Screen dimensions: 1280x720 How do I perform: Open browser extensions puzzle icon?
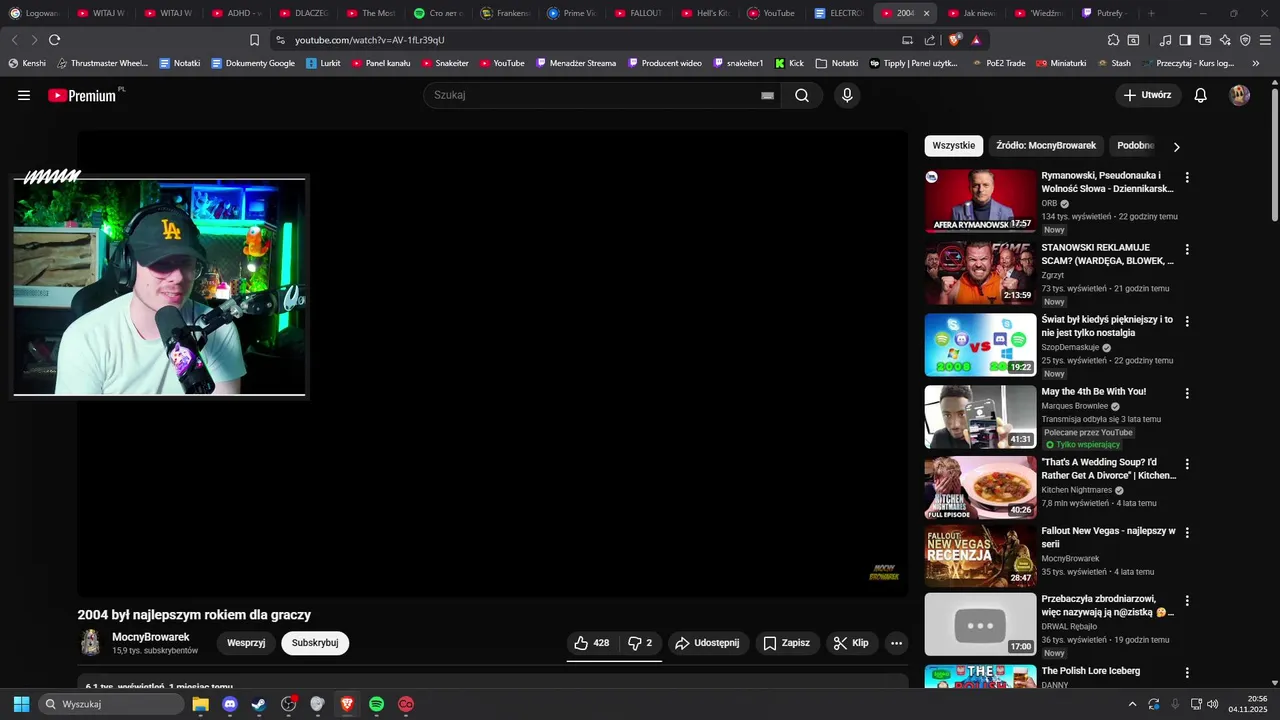click(1113, 40)
